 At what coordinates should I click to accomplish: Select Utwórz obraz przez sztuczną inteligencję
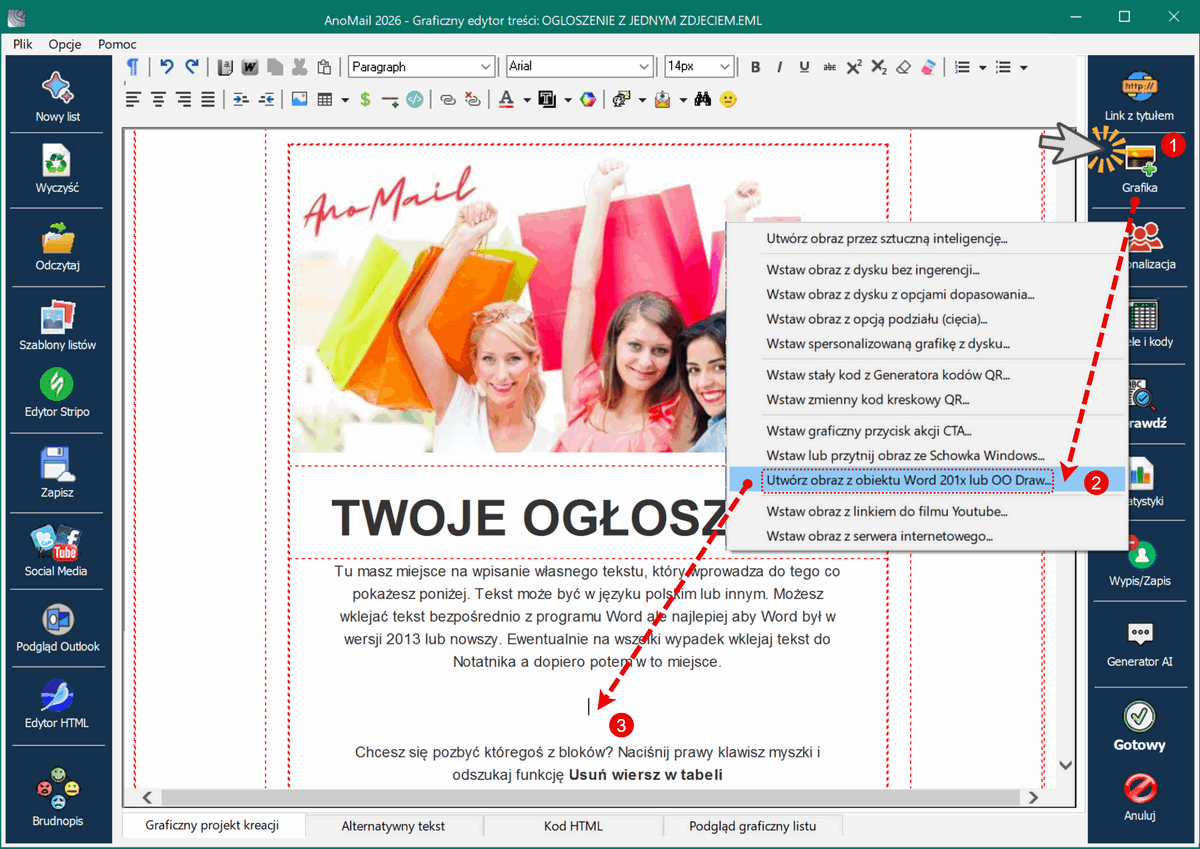(887, 239)
